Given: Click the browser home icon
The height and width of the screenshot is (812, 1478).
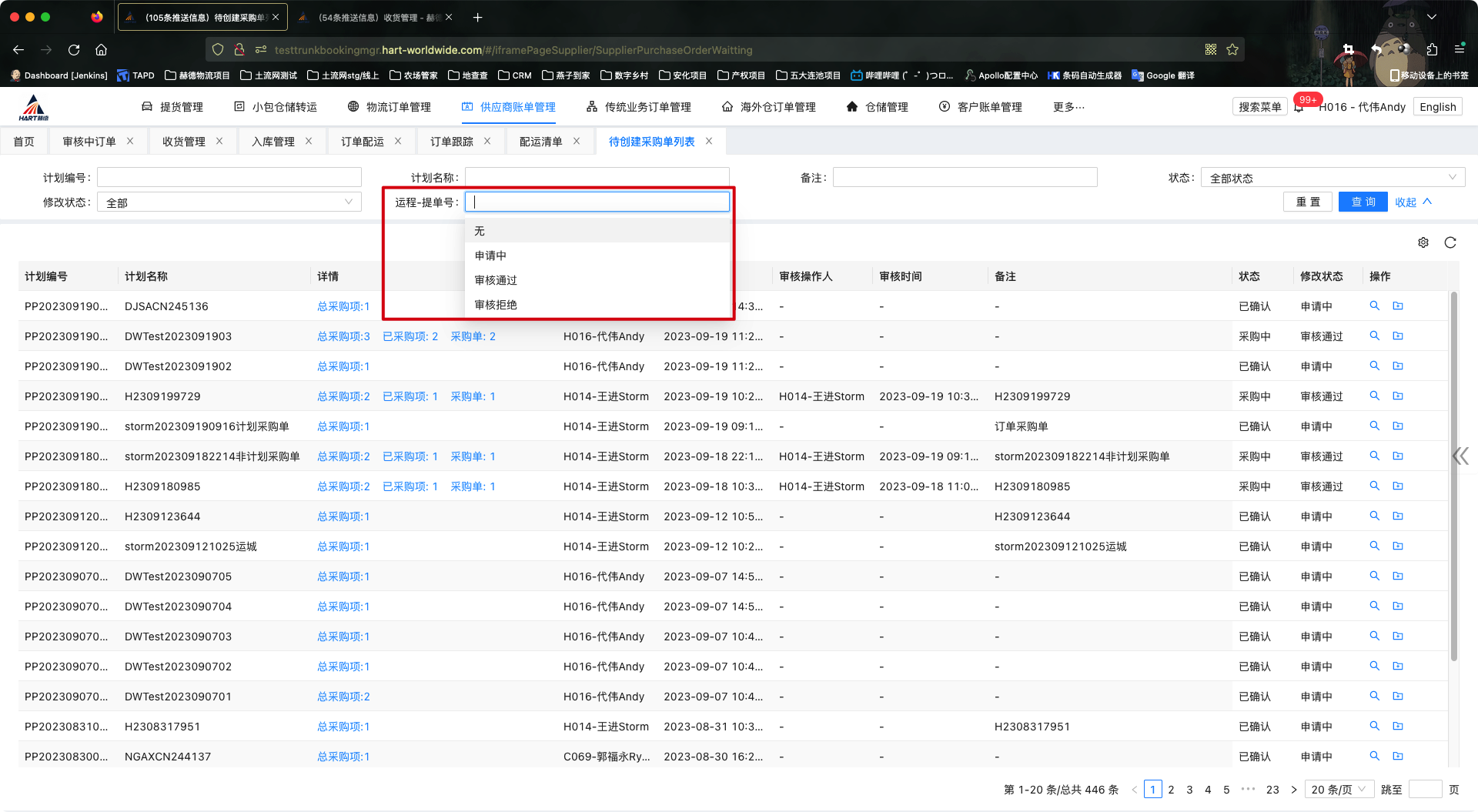Looking at the screenshot, I should click(101, 50).
